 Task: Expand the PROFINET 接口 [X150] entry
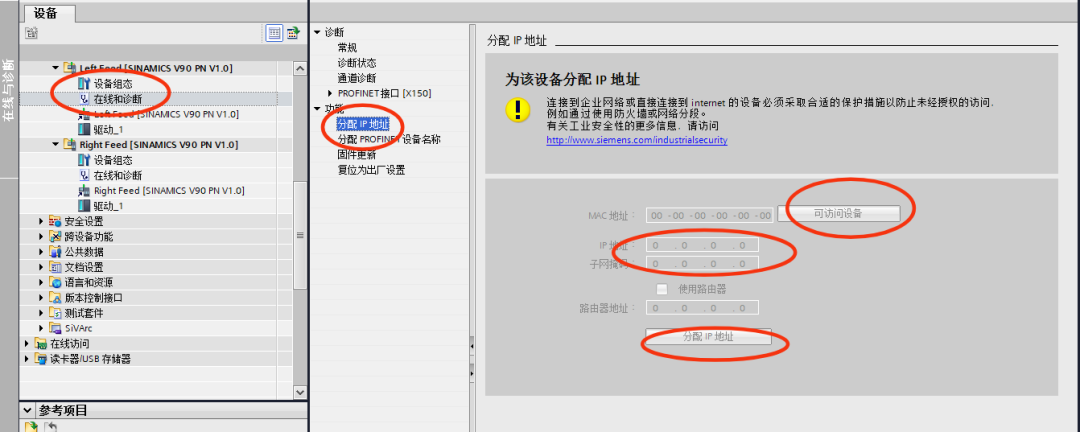[330, 93]
